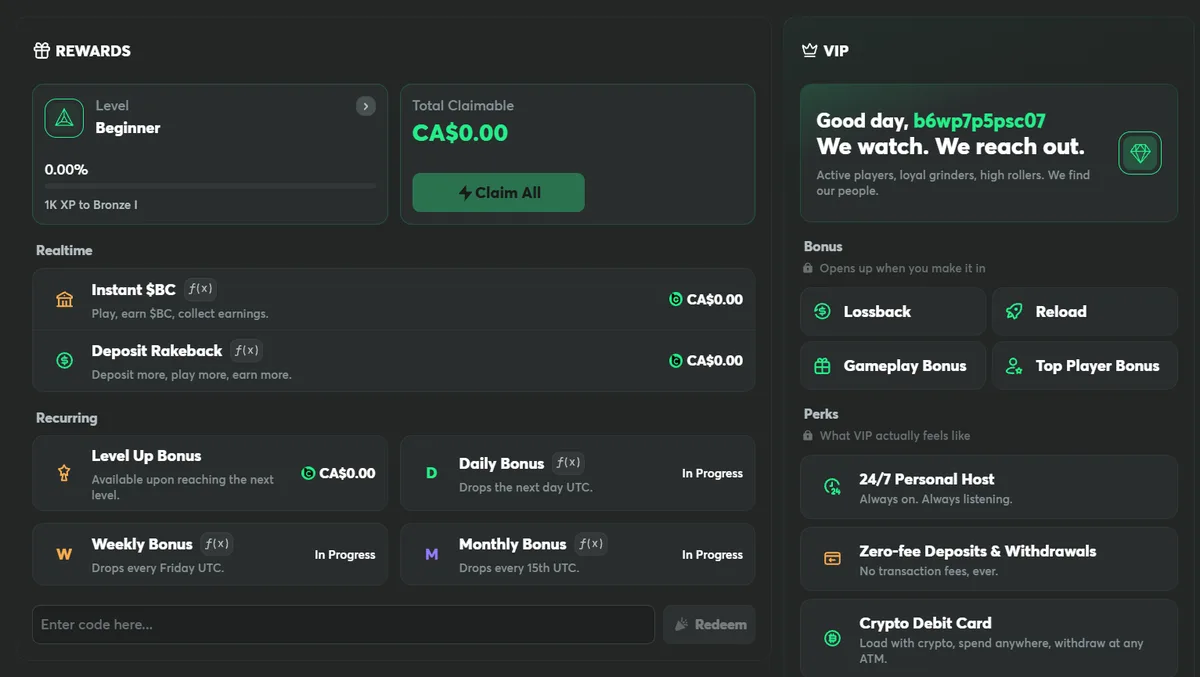The width and height of the screenshot is (1200, 677).
Task: Click the Level Up Bonus title
Action: coord(146,456)
